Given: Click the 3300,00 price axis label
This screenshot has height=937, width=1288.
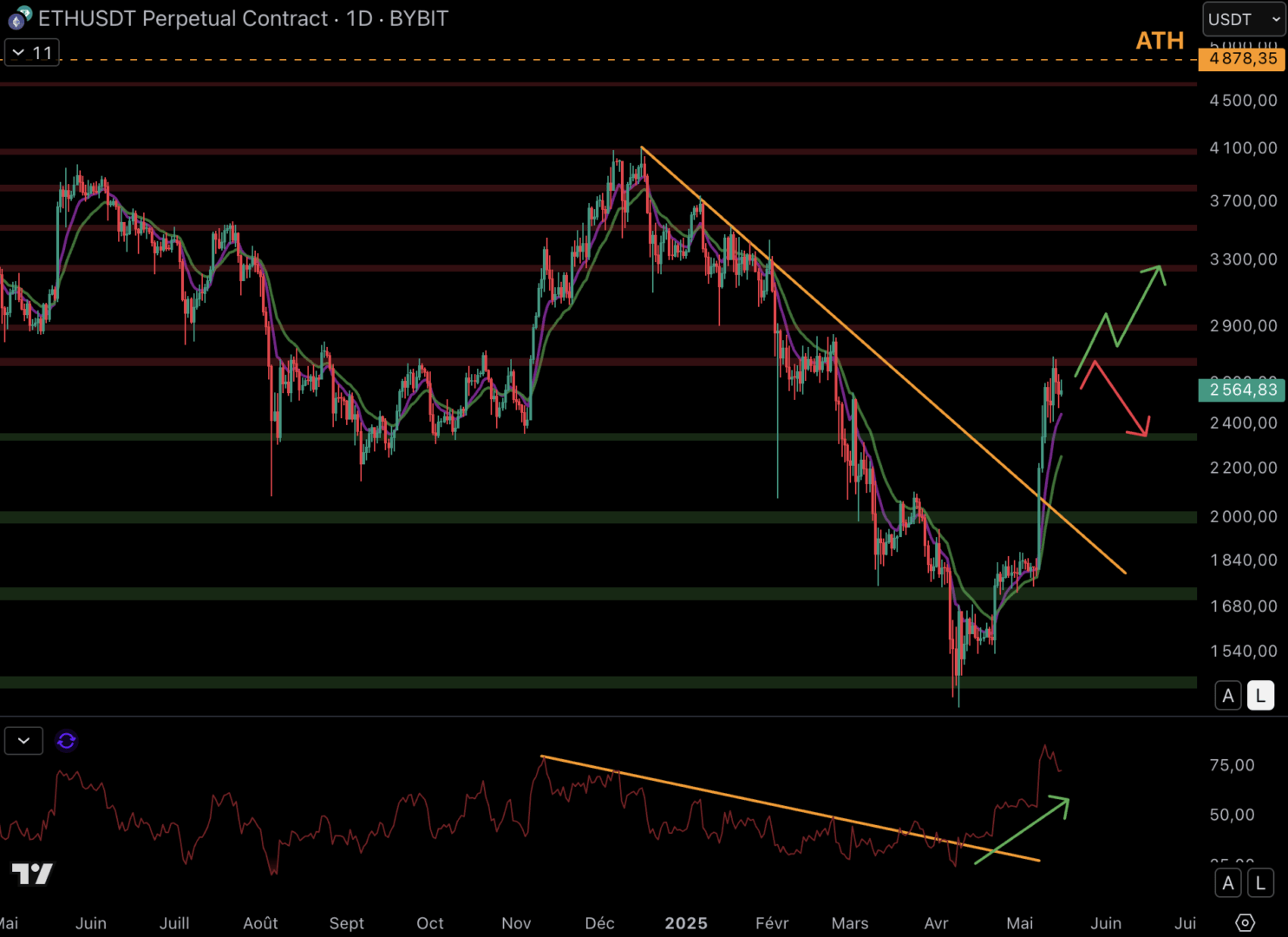Looking at the screenshot, I should [x=1244, y=259].
